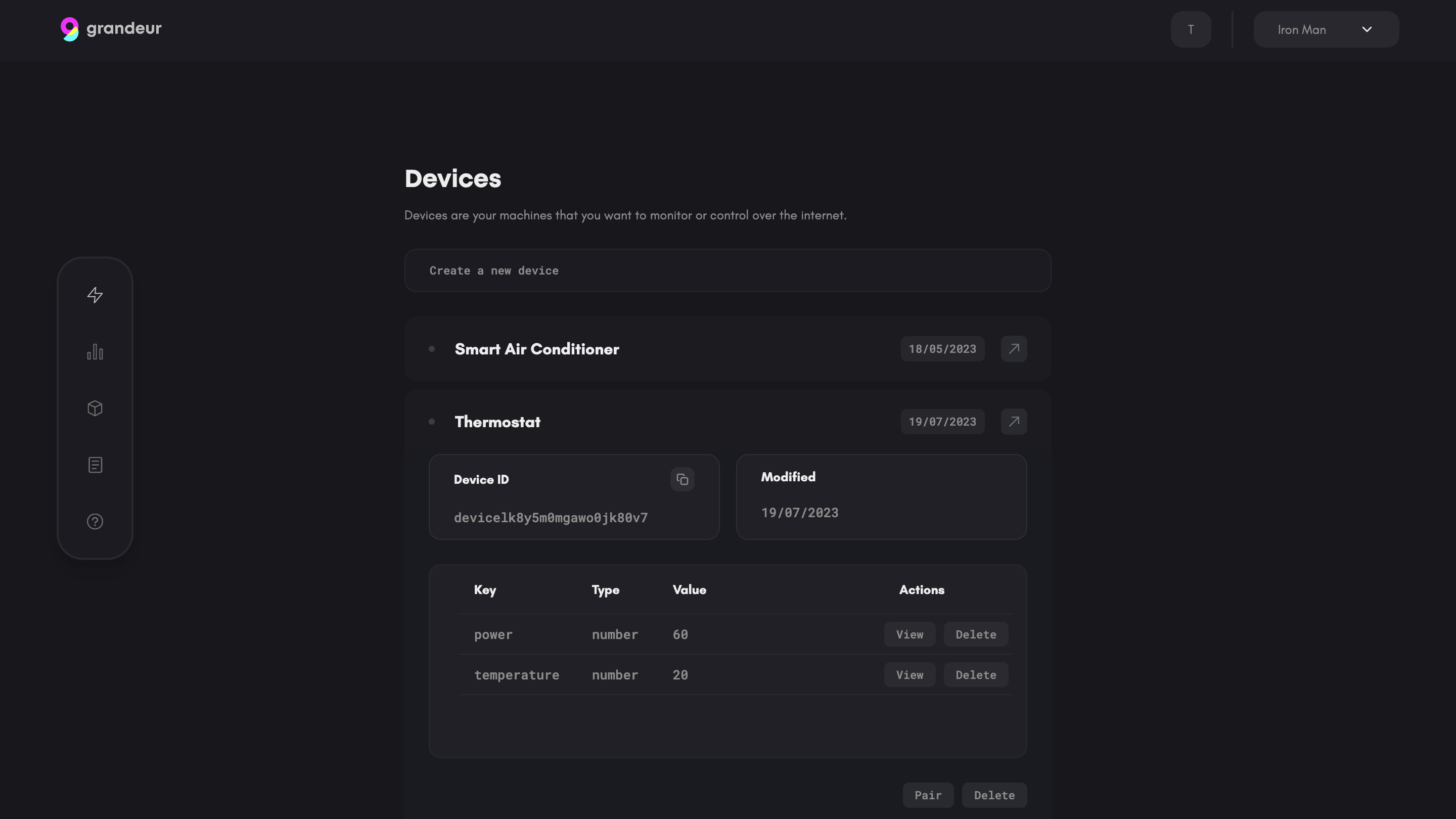1456x819 pixels.
Task: Click the grandeur logo icon
Action: pyautogui.click(x=70, y=29)
